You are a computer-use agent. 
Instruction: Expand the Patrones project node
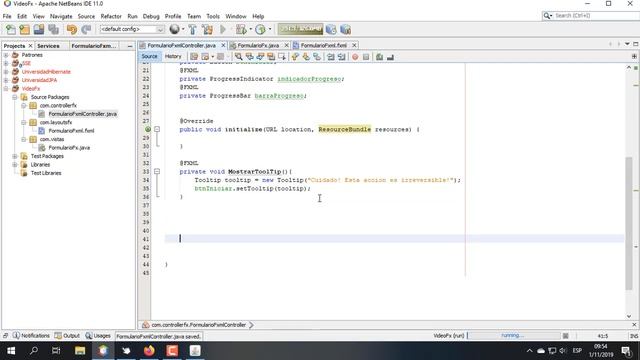click(x=6, y=55)
